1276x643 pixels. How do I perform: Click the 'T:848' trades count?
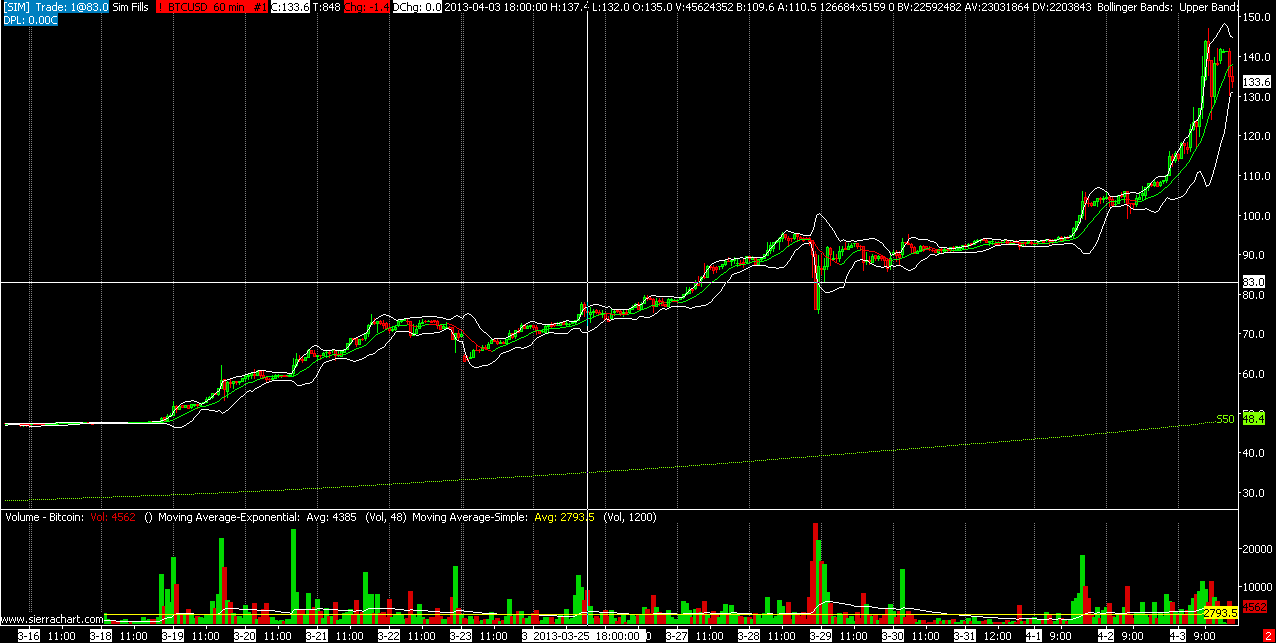pyautogui.click(x=325, y=7)
